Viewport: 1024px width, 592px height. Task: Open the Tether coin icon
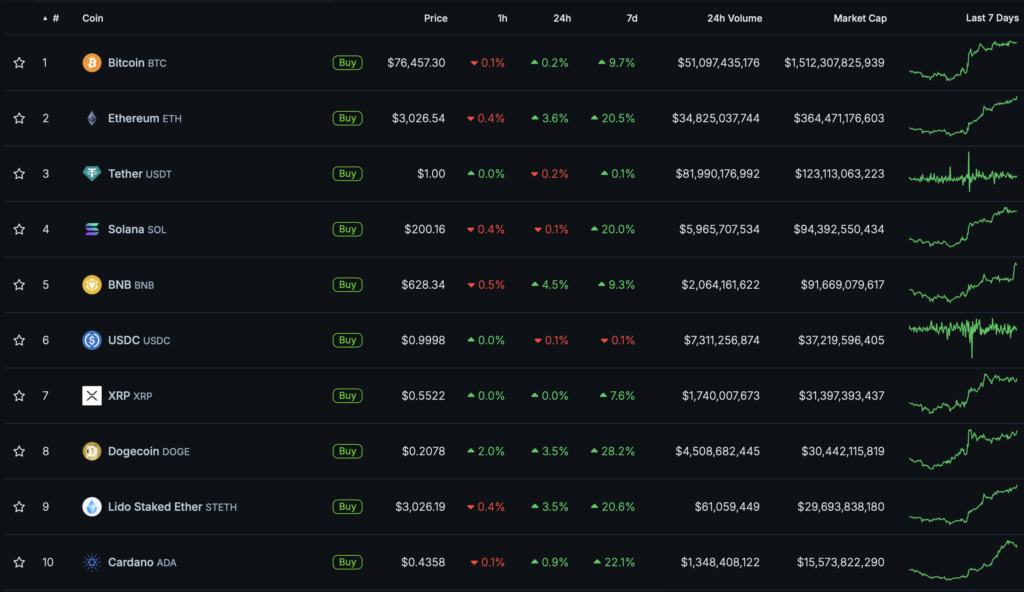pos(92,174)
